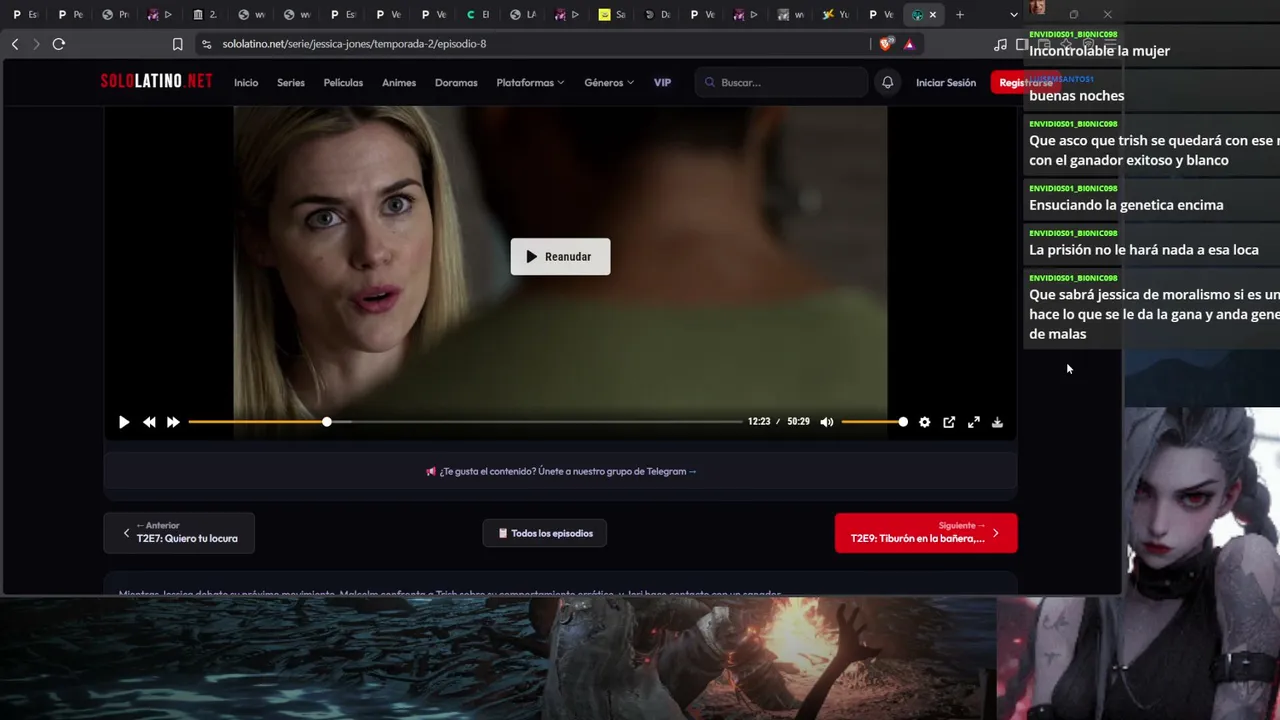Click the browser back arrow
This screenshot has height=720, width=1280.
pos(15,44)
